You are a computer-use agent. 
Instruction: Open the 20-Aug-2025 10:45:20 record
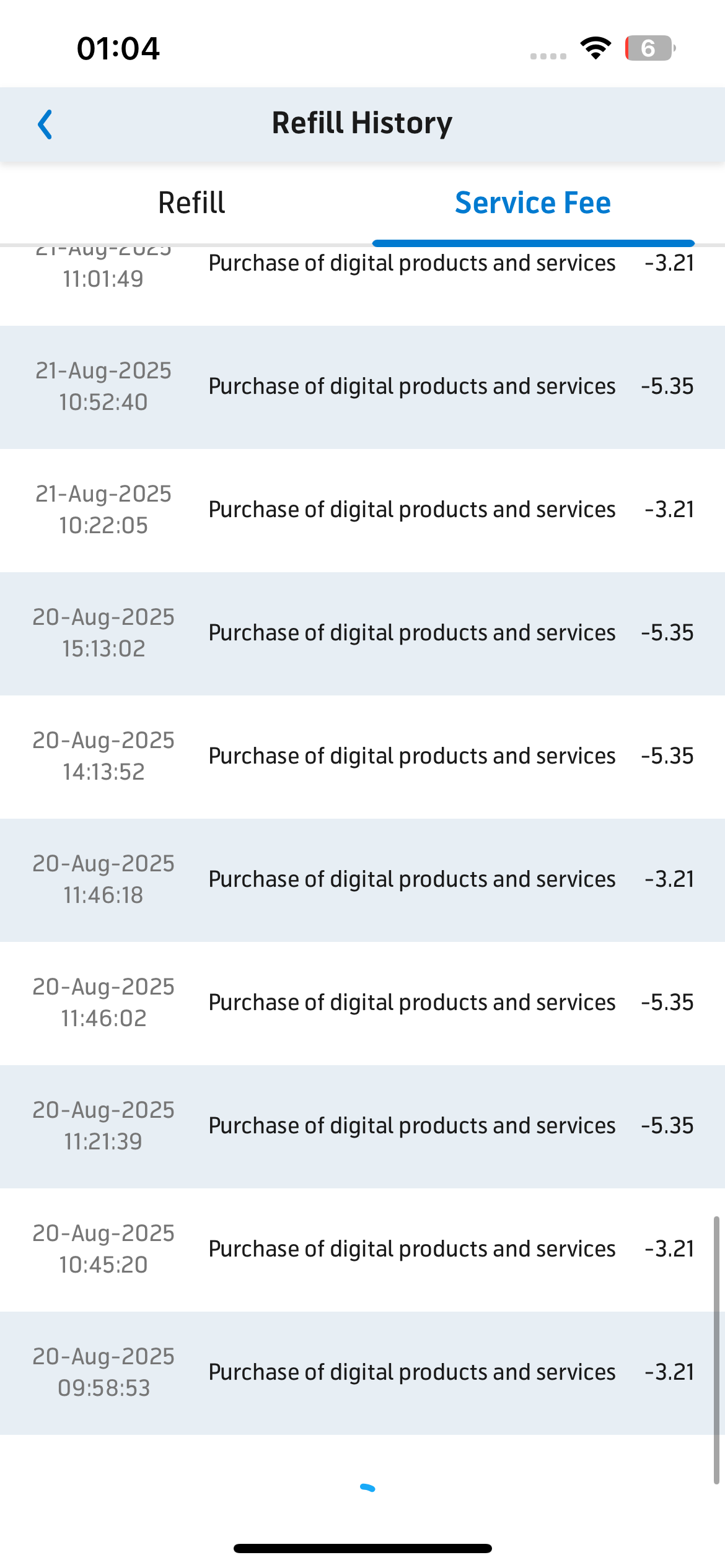point(362,1250)
